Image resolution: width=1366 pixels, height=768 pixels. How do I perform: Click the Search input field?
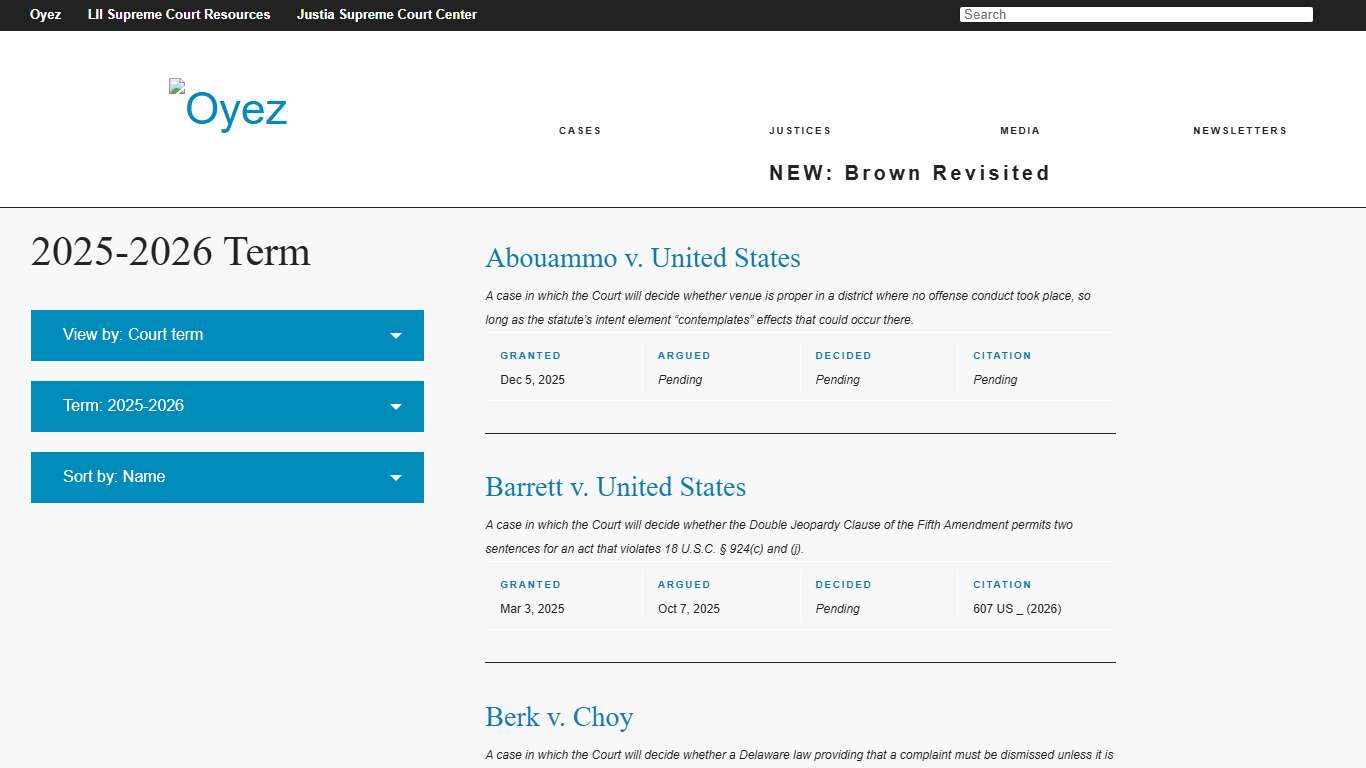click(x=1135, y=15)
